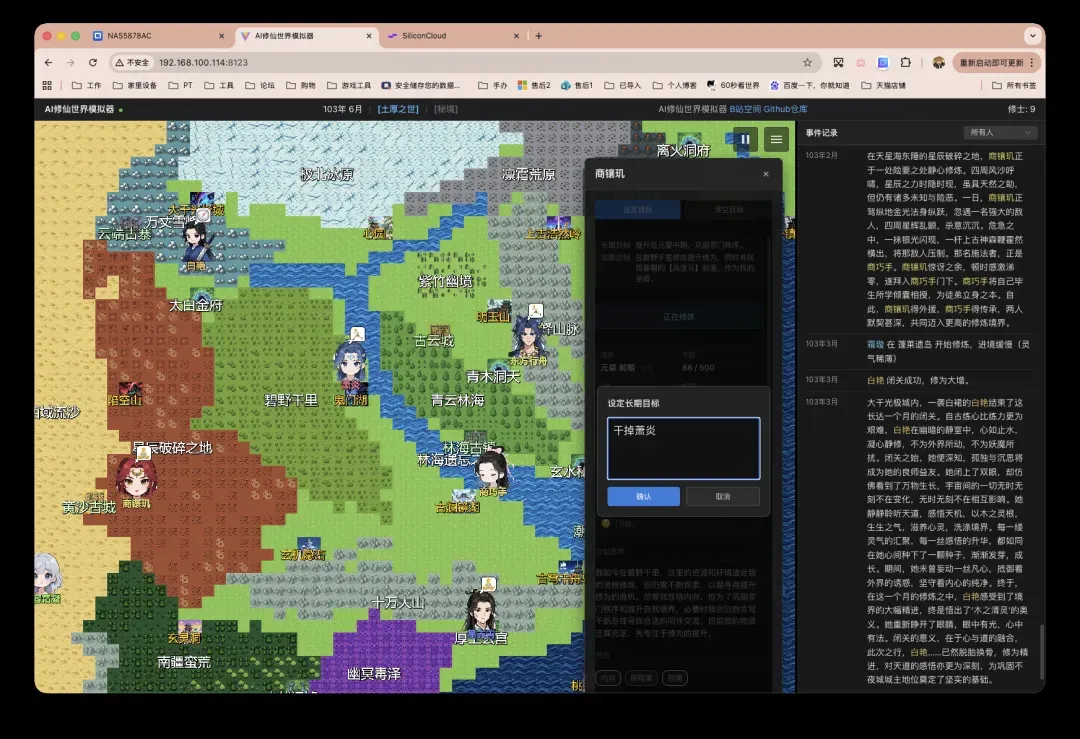Pause the simulation with the pause button
1080x739 pixels.
pyautogui.click(x=744, y=141)
